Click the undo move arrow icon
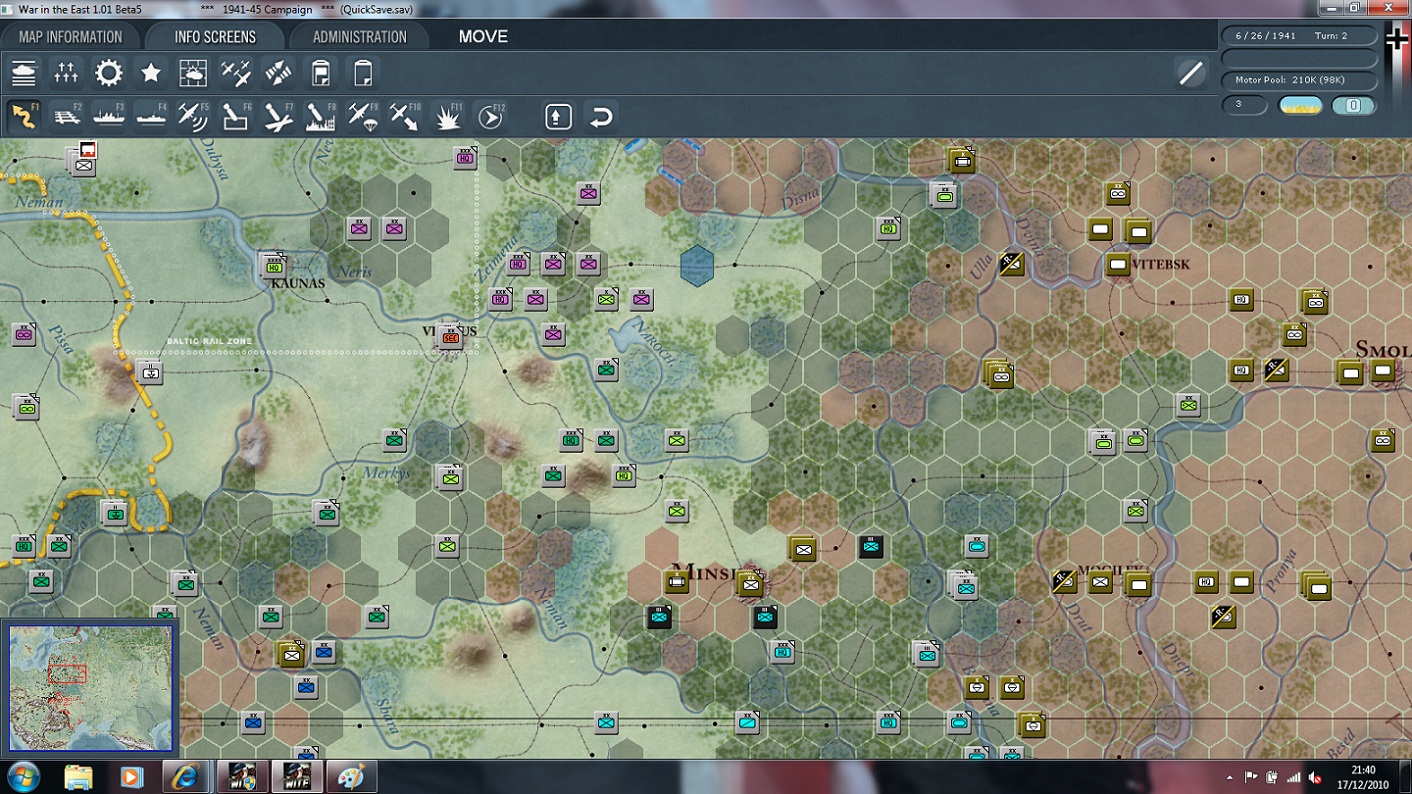The width and height of the screenshot is (1412, 794). pyautogui.click(x=601, y=117)
